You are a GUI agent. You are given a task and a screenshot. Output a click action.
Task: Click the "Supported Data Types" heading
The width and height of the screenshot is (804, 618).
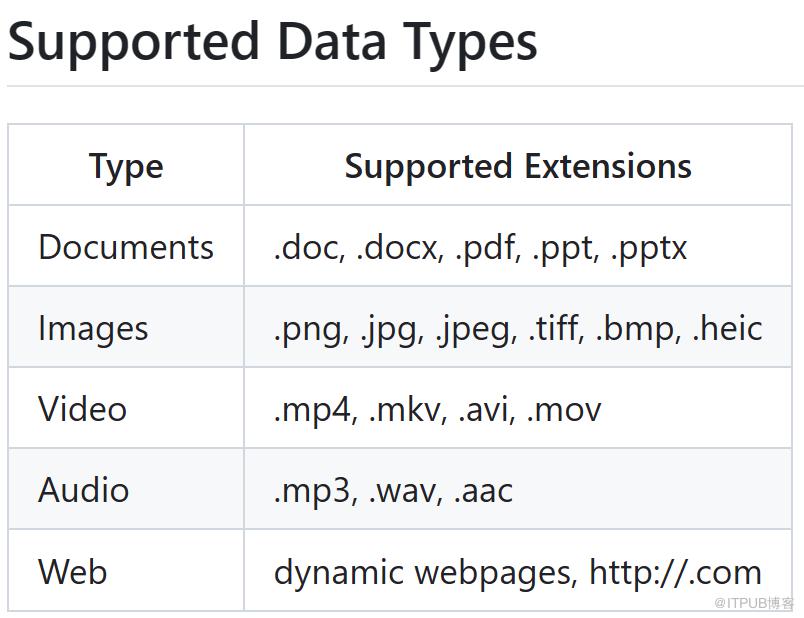coord(272,42)
